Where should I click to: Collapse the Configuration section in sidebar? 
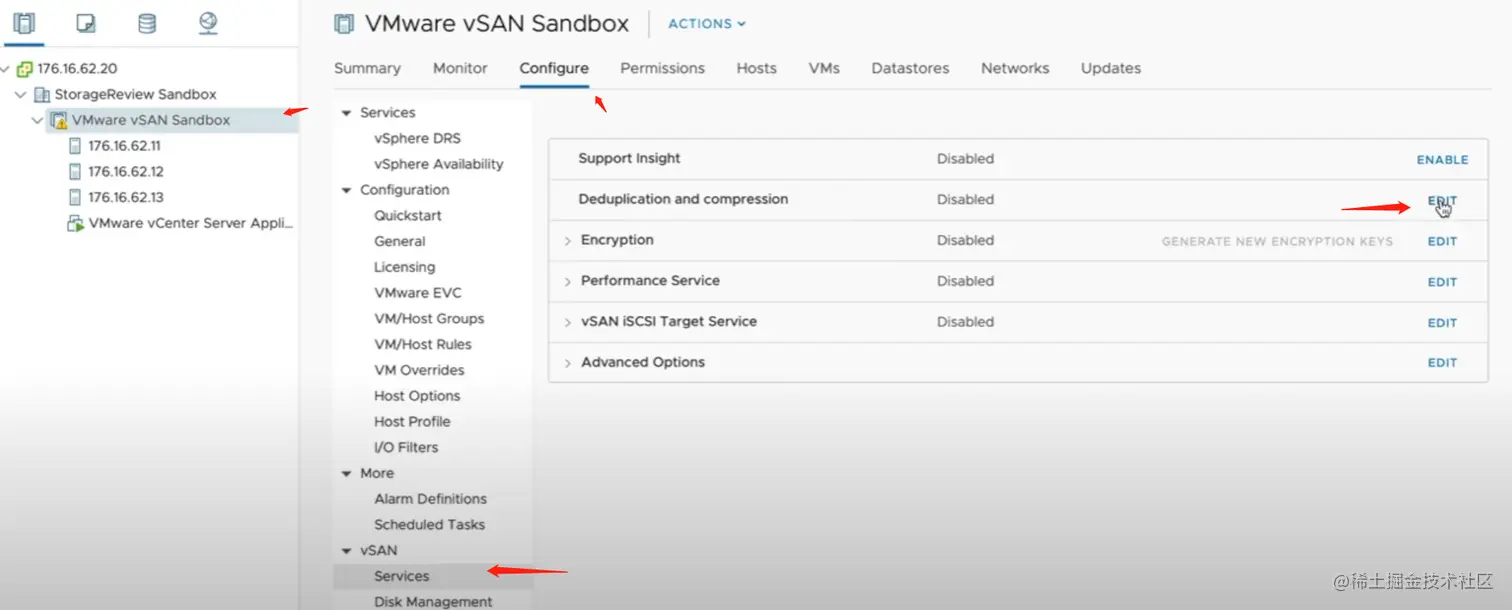(347, 190)
